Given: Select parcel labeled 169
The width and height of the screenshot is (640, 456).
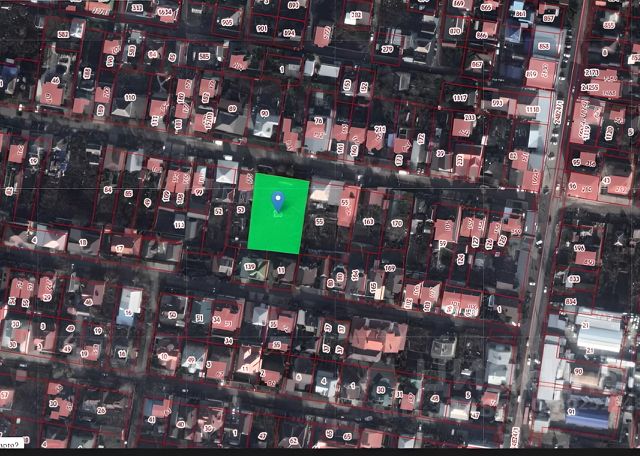Looking at the screenshot, I should click(390, 268).
